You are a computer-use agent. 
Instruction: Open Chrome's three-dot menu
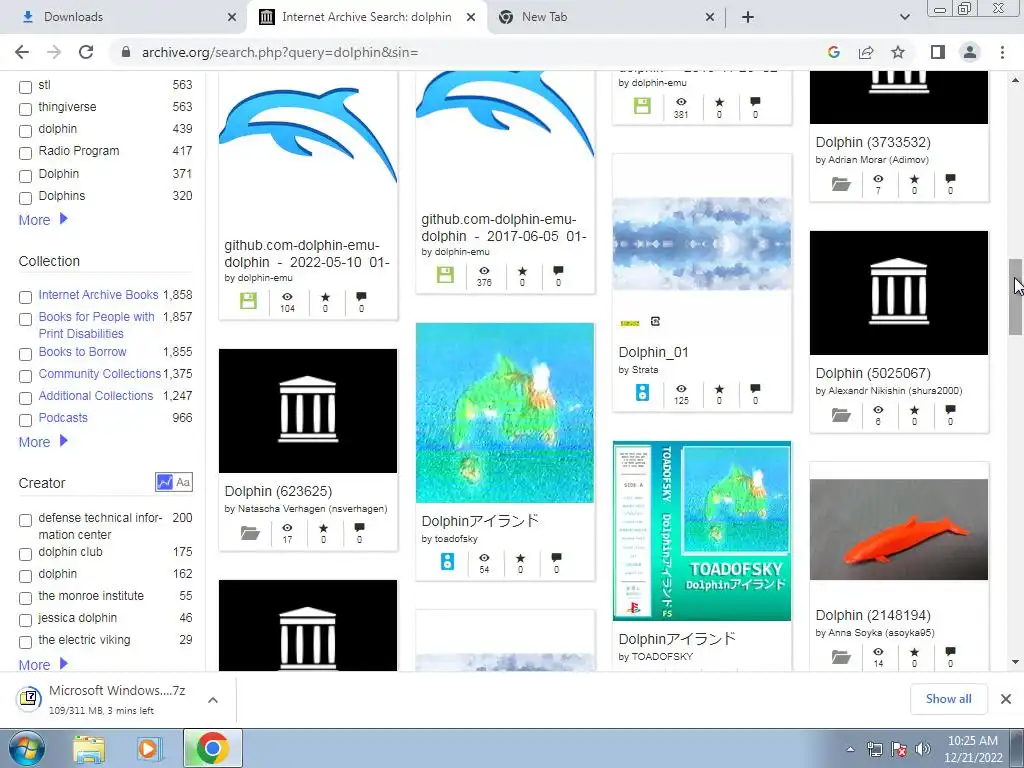point(1002,52)
